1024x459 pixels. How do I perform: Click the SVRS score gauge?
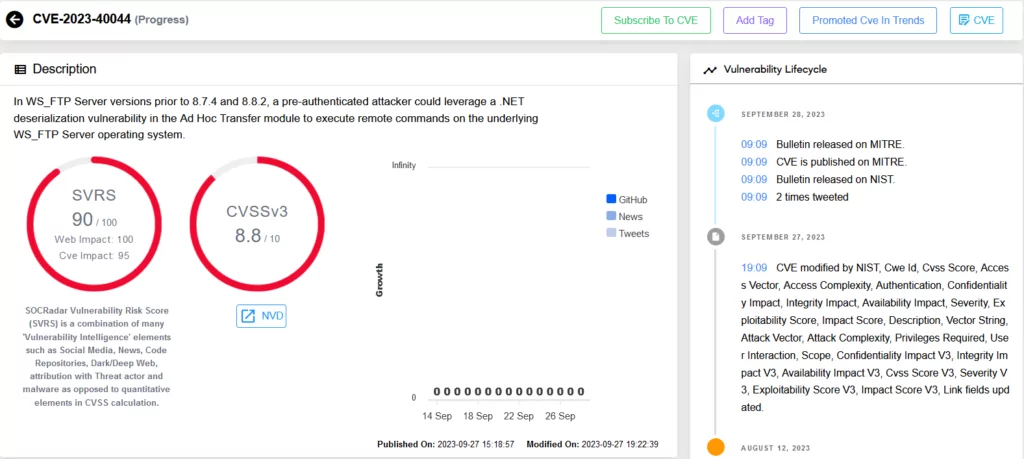click(x=94, y=224)
